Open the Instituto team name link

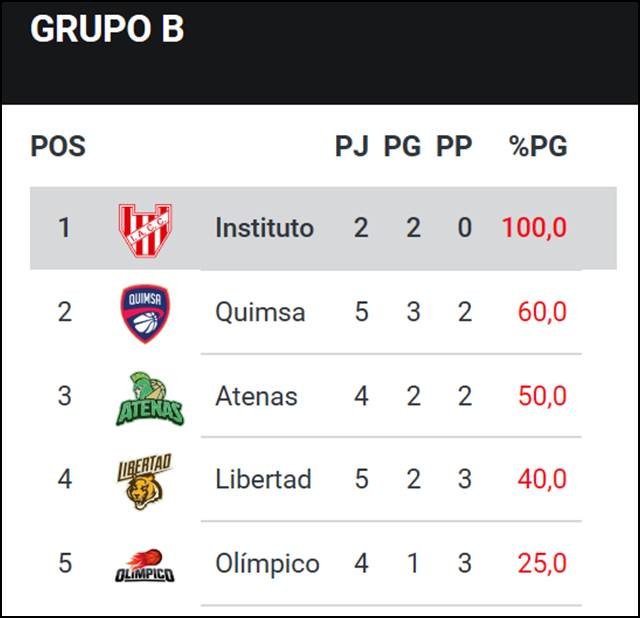click(x=264, y=228)
